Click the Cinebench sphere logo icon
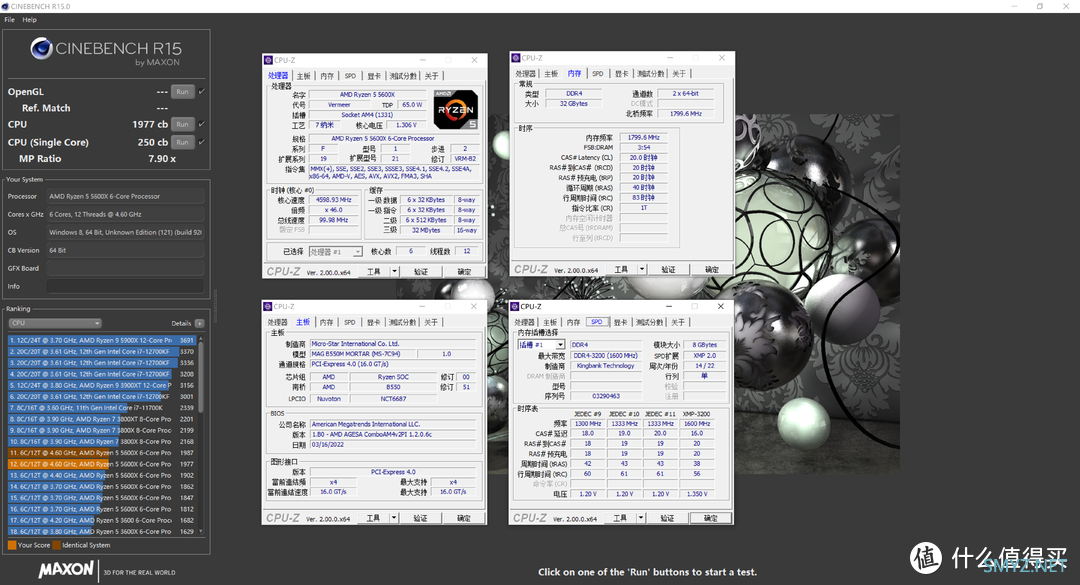1080x585 pixels. click(41, 48)
